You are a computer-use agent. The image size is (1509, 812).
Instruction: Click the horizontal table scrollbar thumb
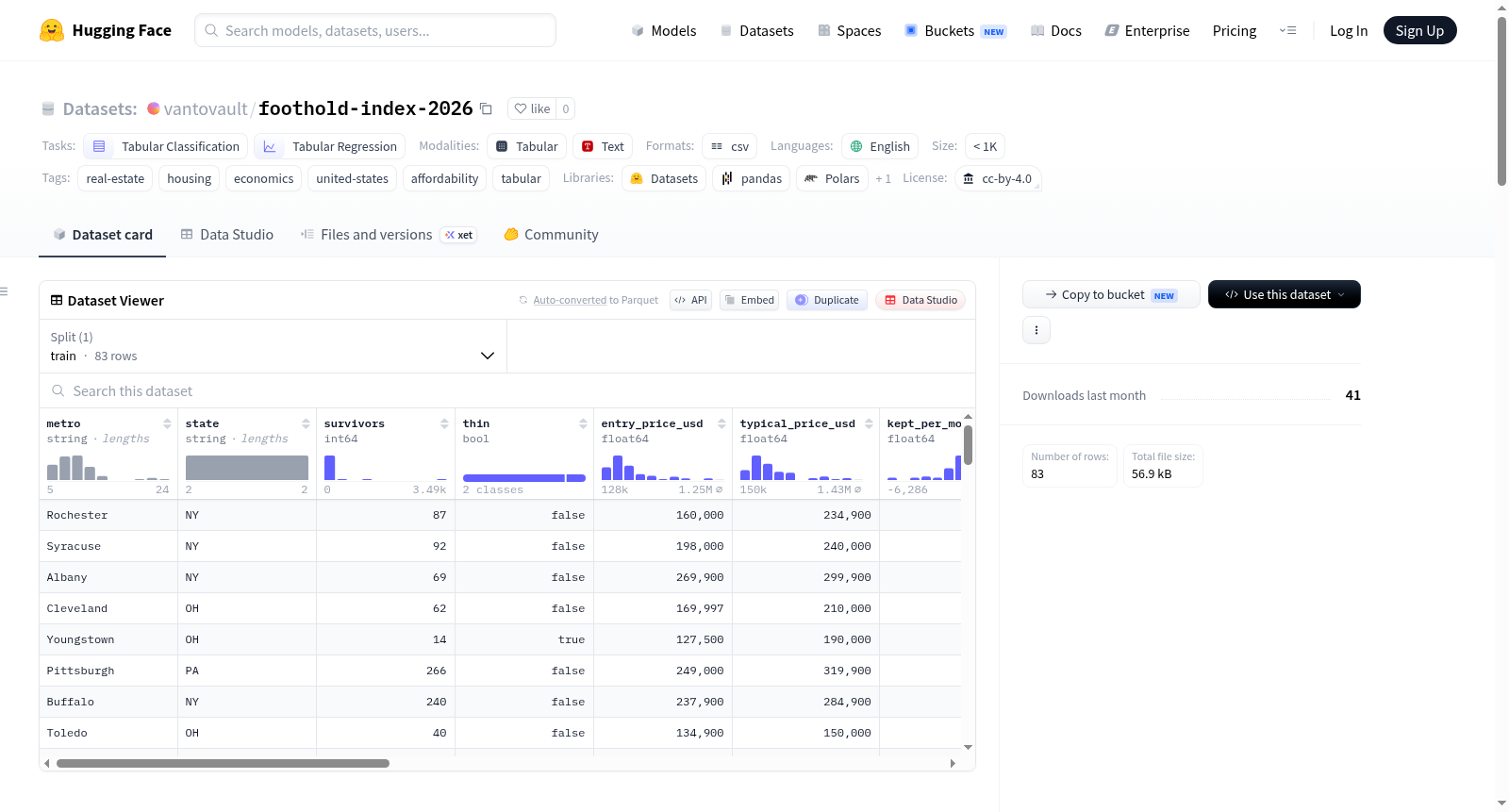pyautogui.click(x=223, y=763)
